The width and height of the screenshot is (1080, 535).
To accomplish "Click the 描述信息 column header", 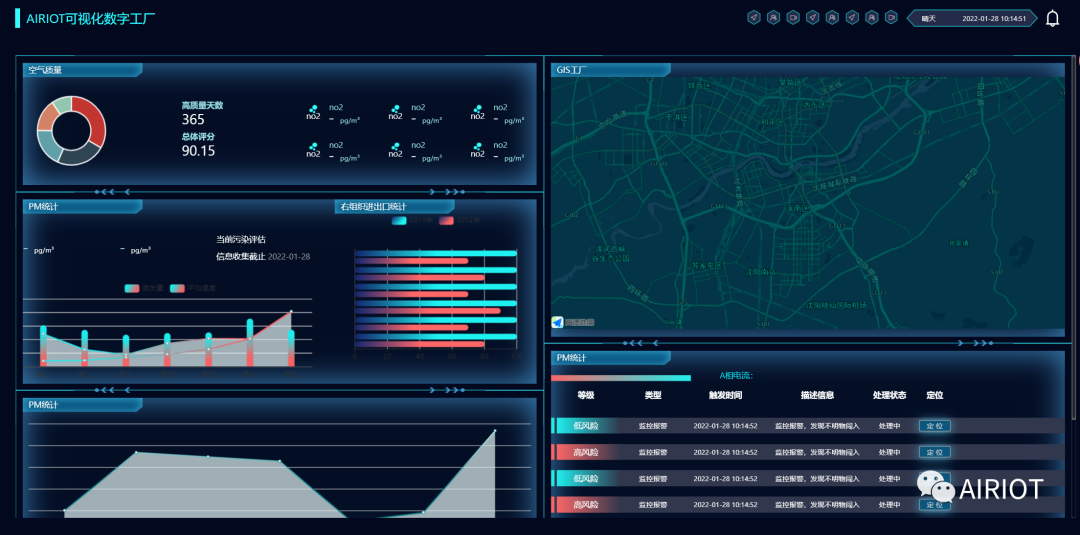I will 817,395.
